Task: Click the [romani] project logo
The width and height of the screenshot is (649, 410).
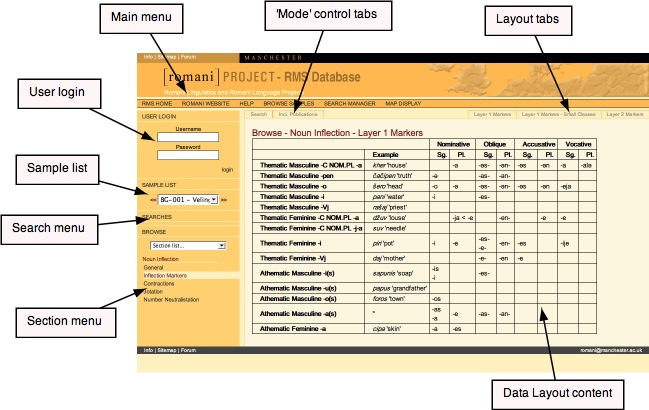Action: click(191, 77)
